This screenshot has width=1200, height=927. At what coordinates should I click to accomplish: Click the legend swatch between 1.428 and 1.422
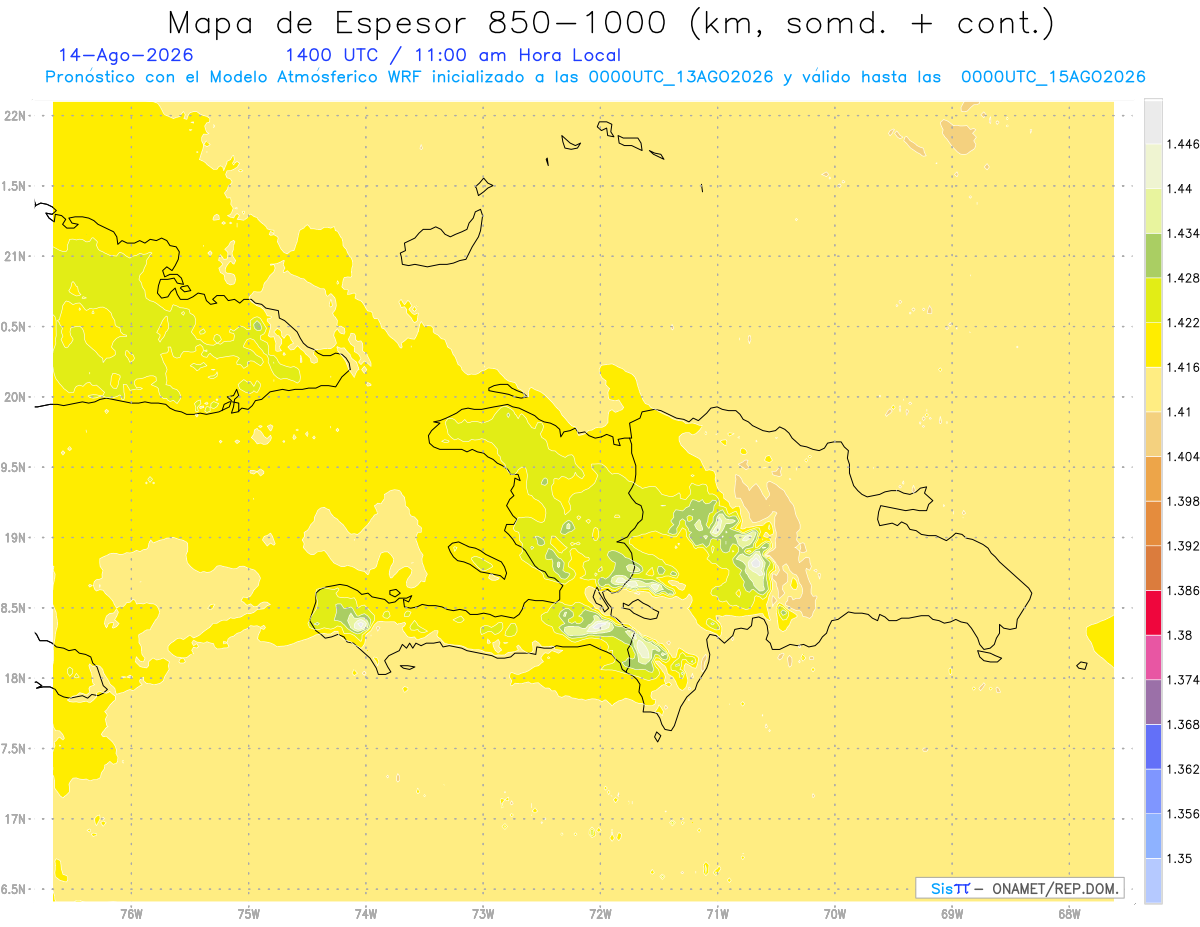pyautogui.click(x=1153, y=300)
